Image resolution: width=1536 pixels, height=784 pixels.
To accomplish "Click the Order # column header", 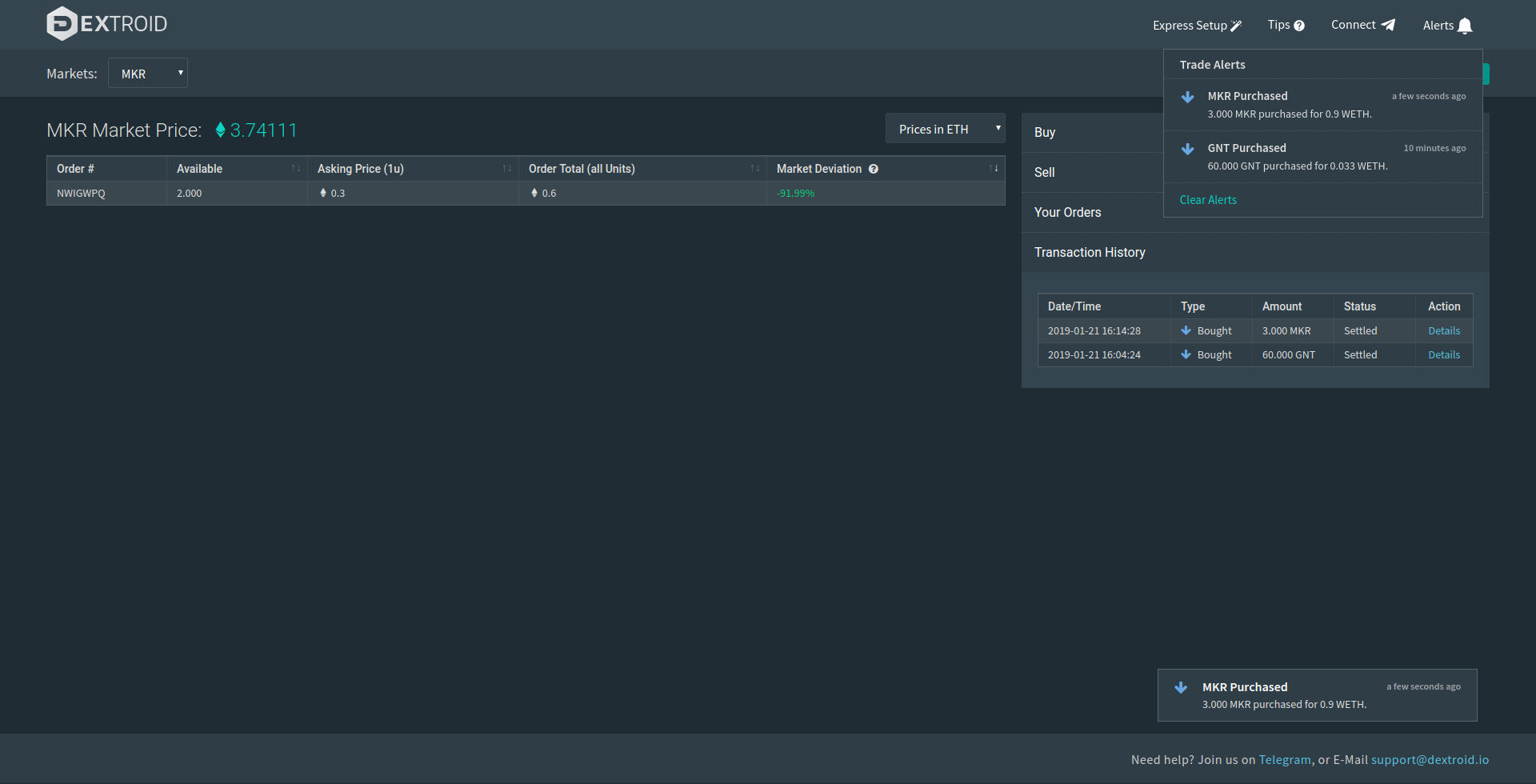I will click(x=106, y=169).
